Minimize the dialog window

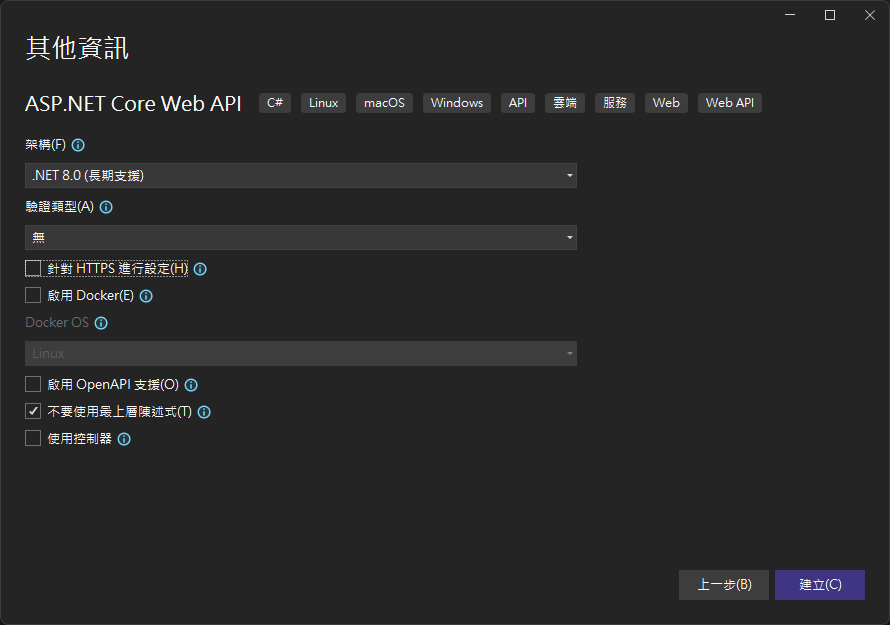[x=790, y=15]
